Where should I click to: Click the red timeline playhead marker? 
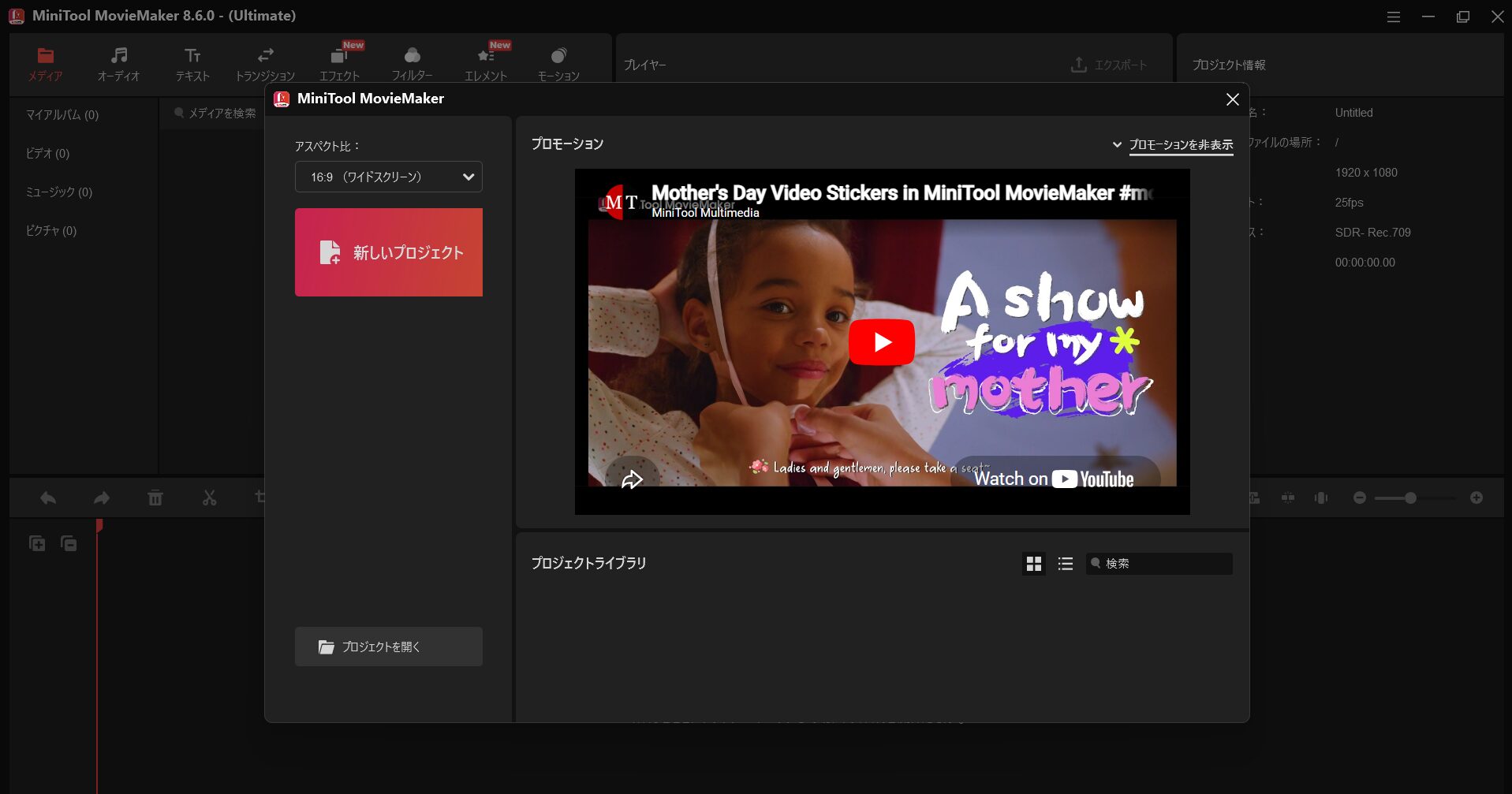point(99,524)
